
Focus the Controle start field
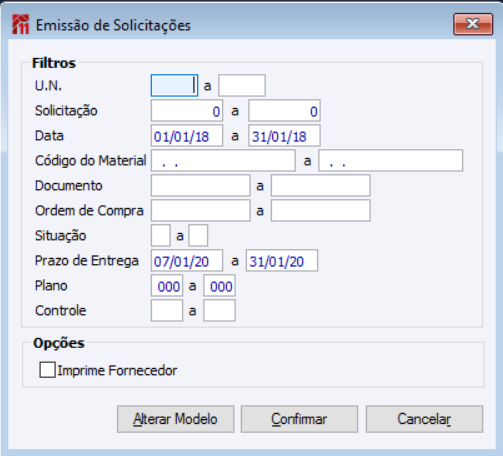pos(167,311)
